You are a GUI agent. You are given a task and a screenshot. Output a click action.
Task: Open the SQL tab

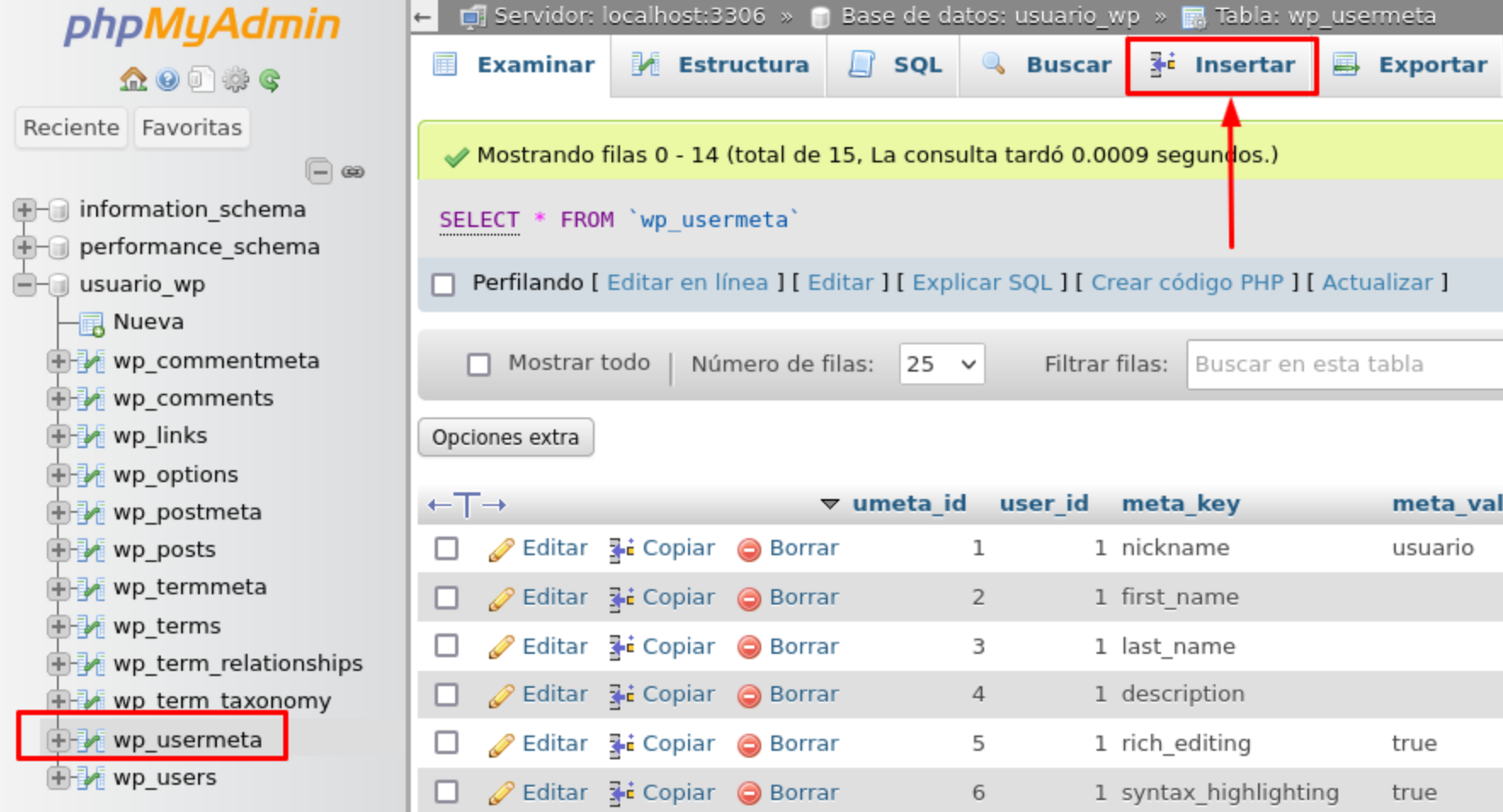pyautogui.click(x=894, y=65)
